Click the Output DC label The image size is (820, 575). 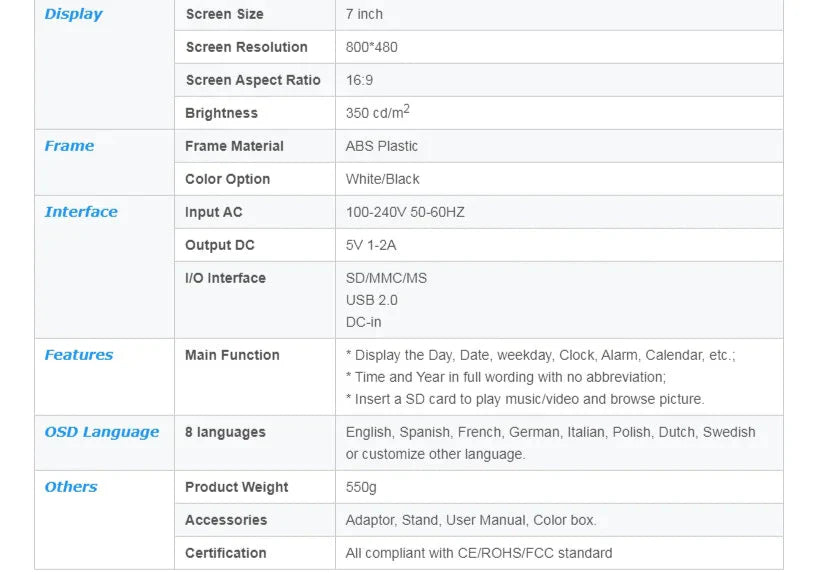(x=220, y=245)
